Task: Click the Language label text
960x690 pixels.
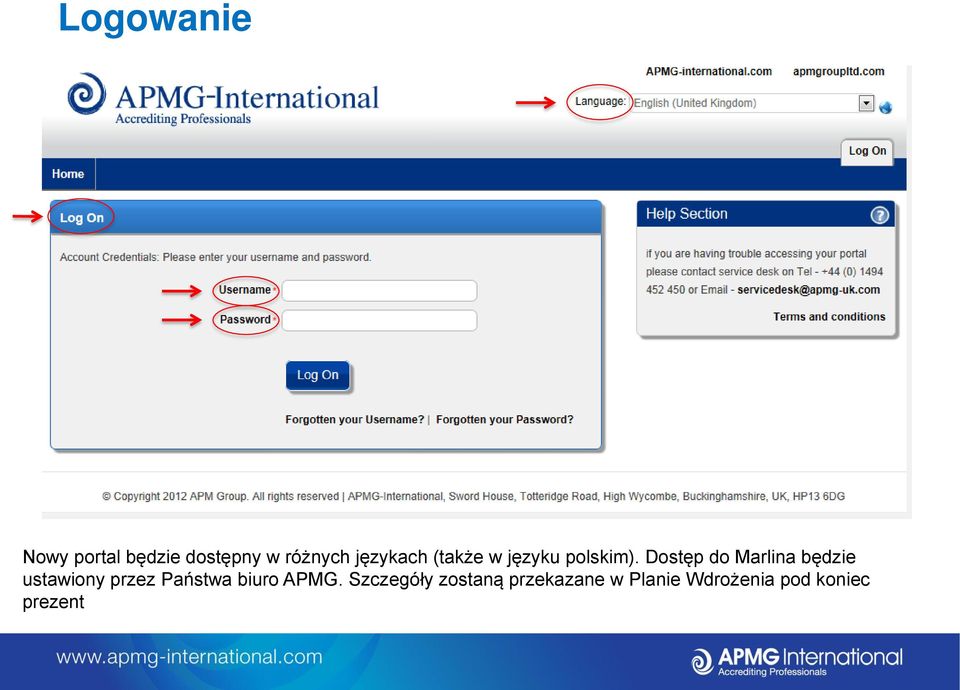Action: click(600, 102)
